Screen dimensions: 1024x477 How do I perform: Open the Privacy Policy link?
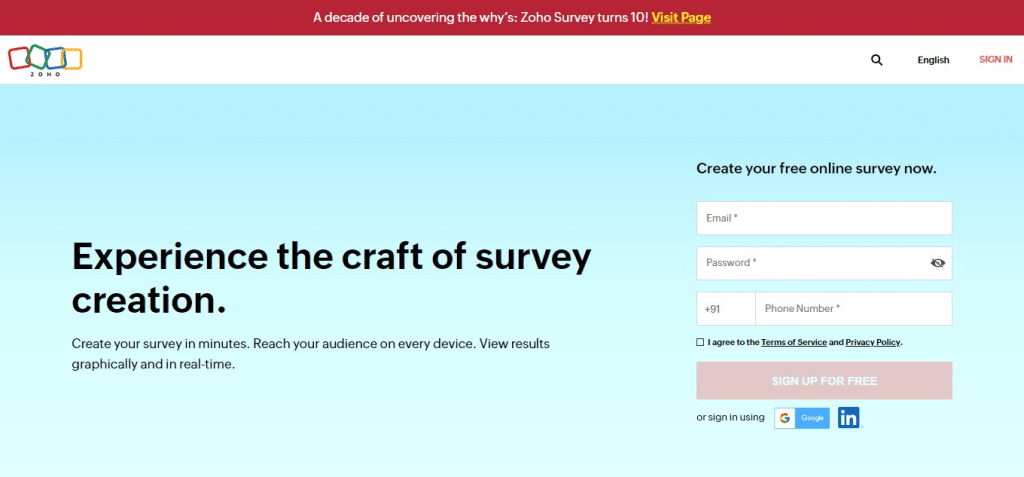pyautogui.click(x=873, y=342)
